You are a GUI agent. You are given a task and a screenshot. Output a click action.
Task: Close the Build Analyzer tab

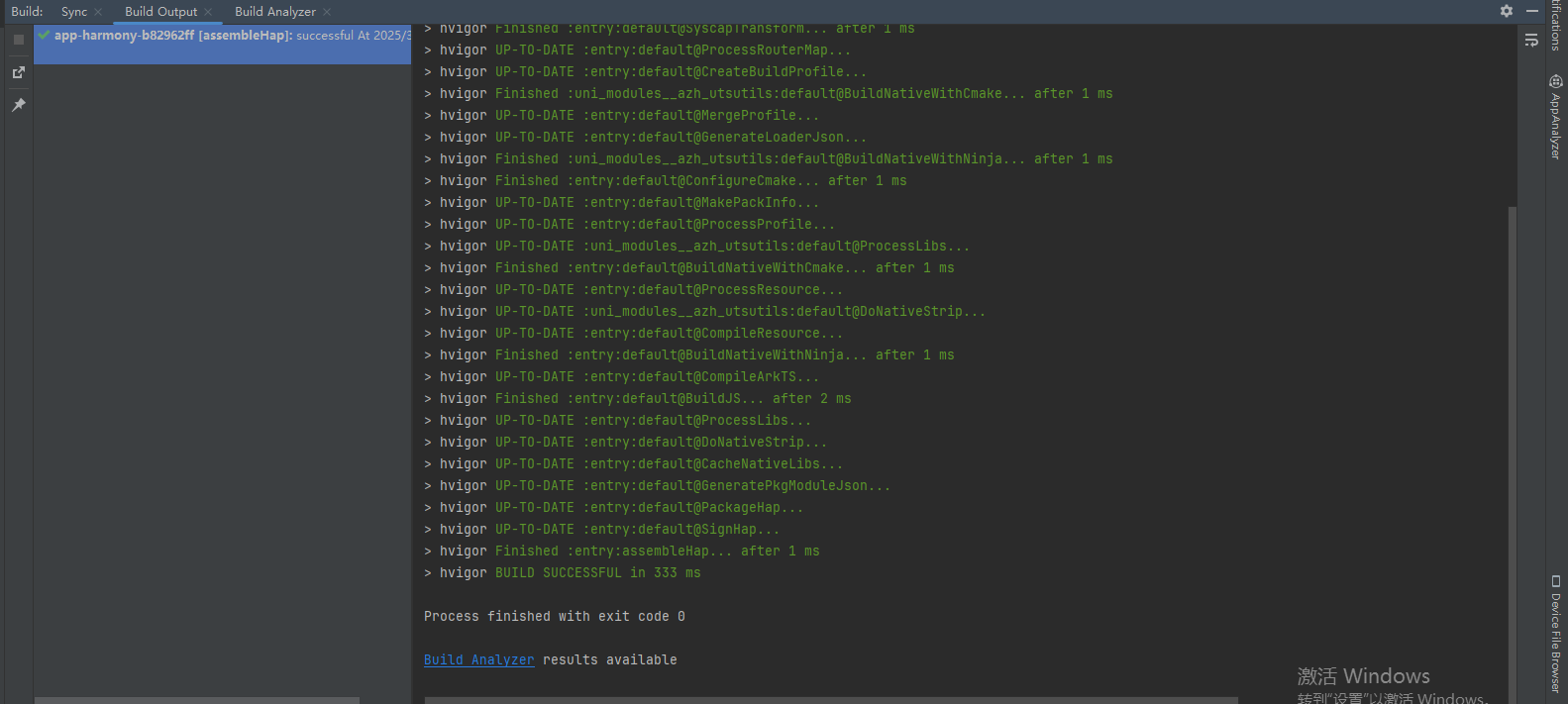point(327,12)
